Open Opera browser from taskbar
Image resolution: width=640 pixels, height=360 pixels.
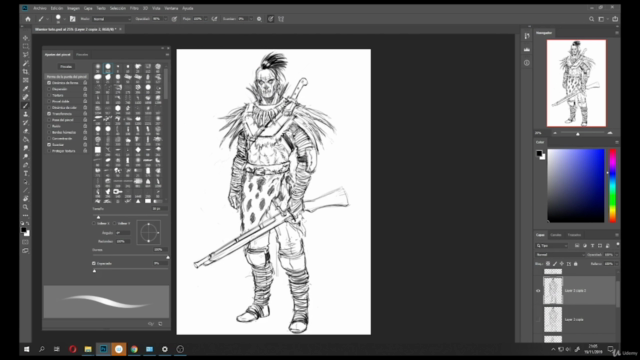click(73, 349)
